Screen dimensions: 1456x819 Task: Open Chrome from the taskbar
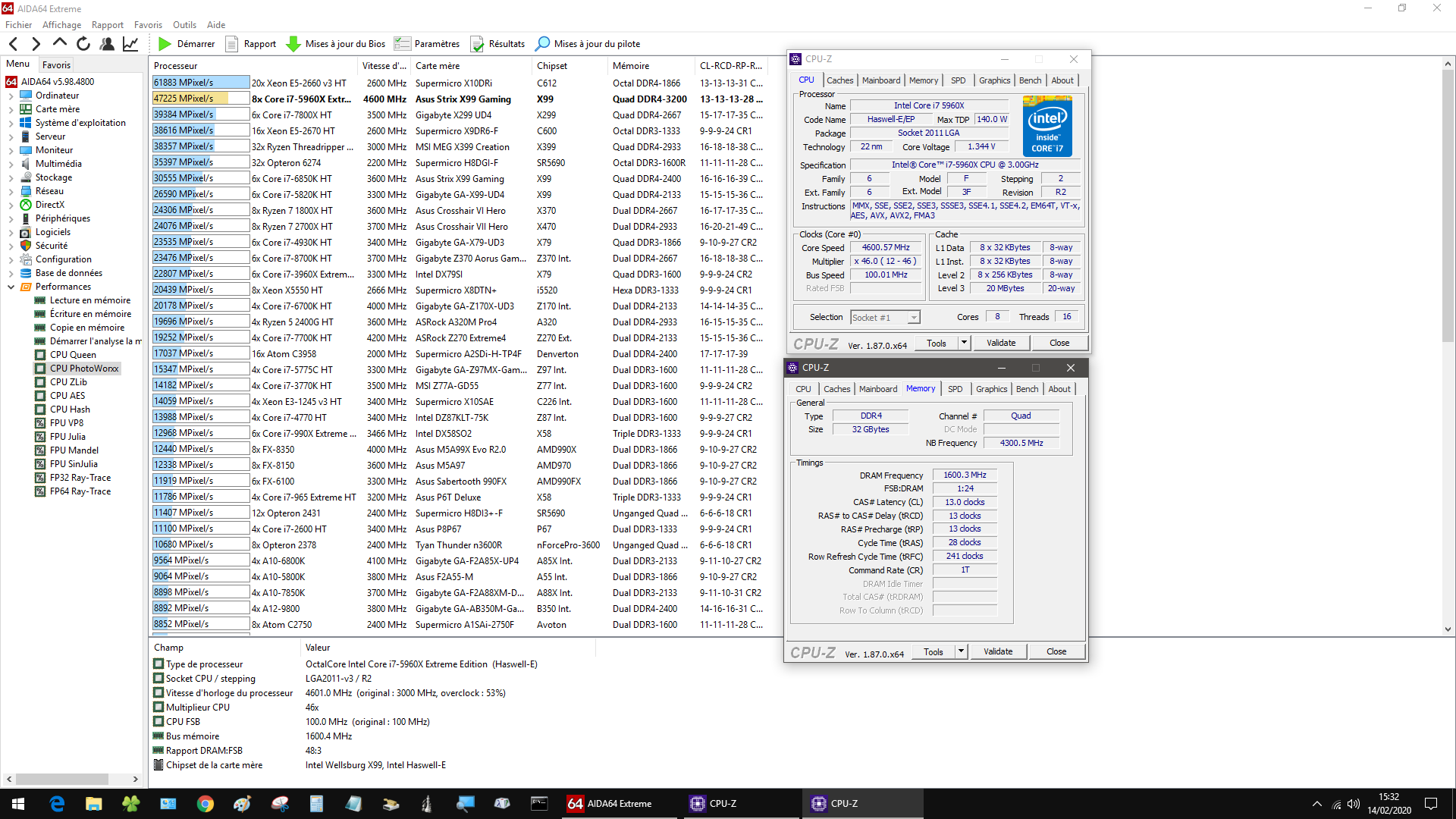[x=206, y=803]
